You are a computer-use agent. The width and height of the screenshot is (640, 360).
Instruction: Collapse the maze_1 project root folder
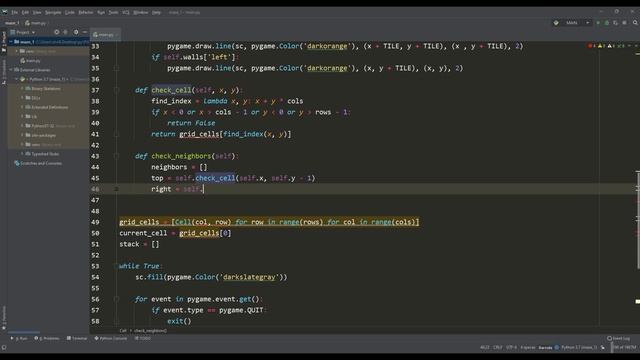pos(11,42)
